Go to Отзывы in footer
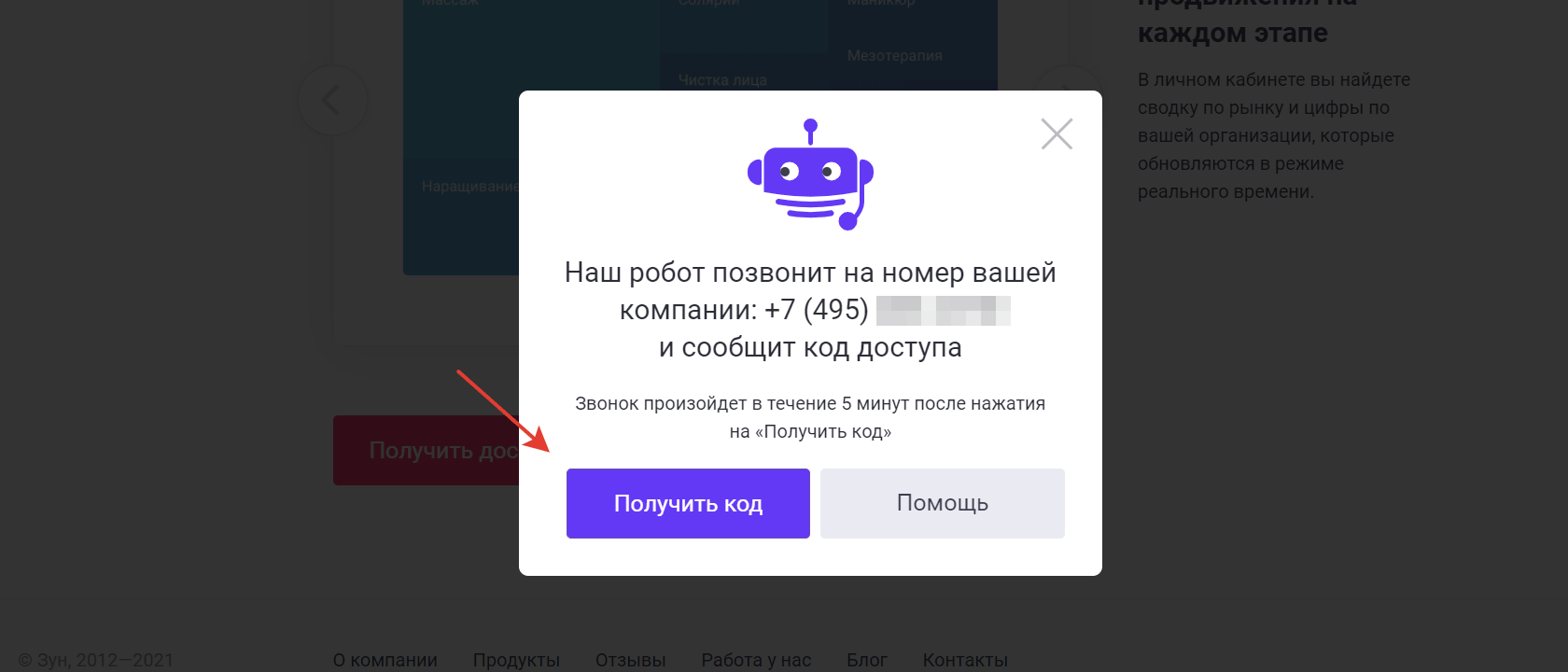The image size is (1568, 672). click(x=631, y=660)
